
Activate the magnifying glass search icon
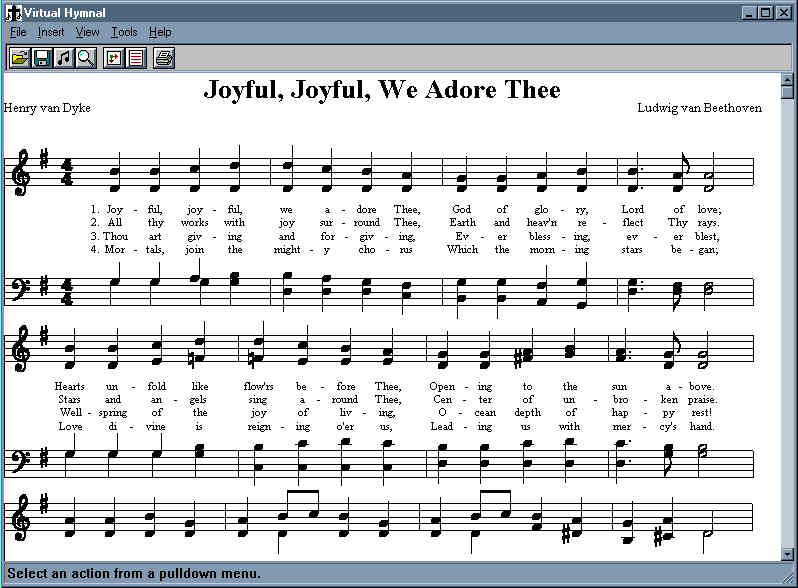pos(86,58)
